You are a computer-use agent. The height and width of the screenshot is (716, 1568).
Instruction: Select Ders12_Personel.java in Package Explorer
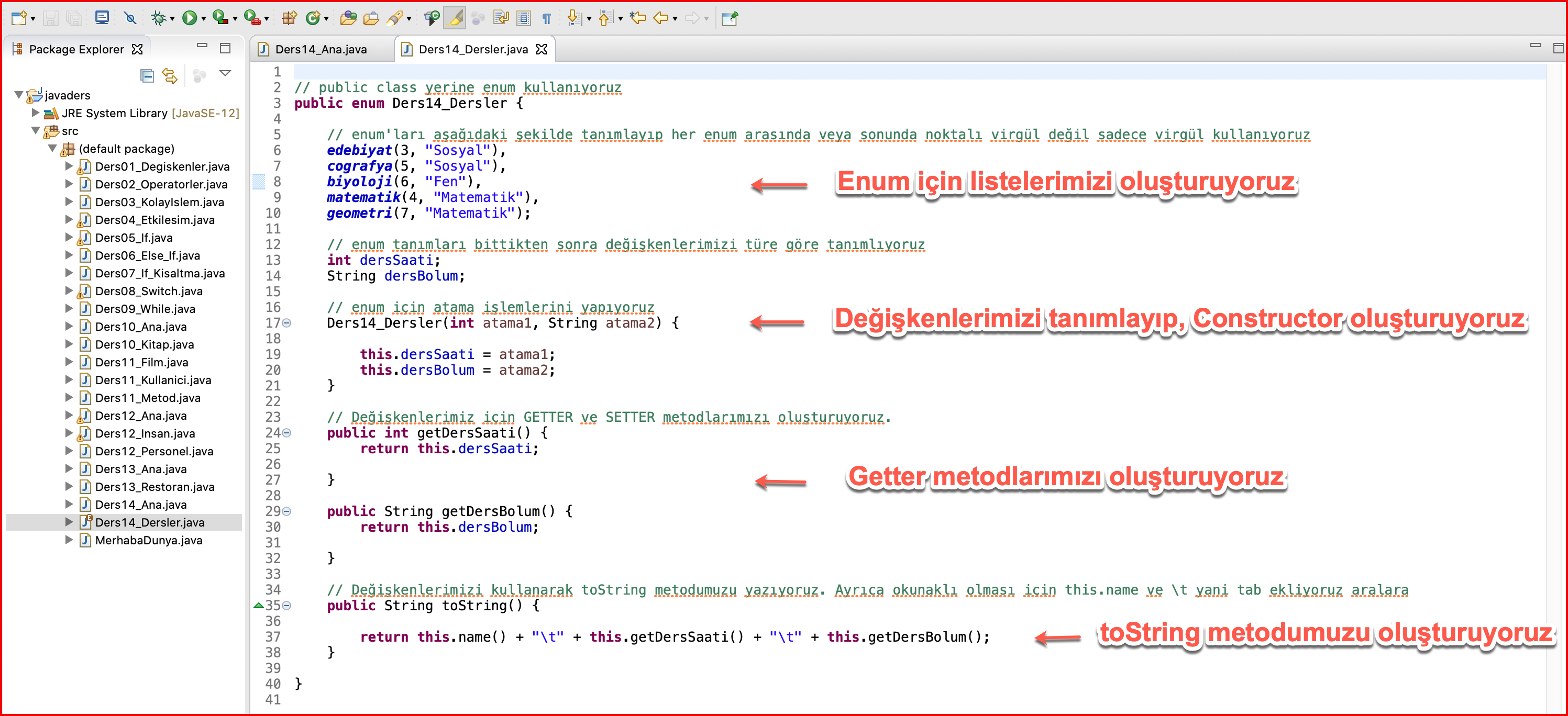pos(154,451)
